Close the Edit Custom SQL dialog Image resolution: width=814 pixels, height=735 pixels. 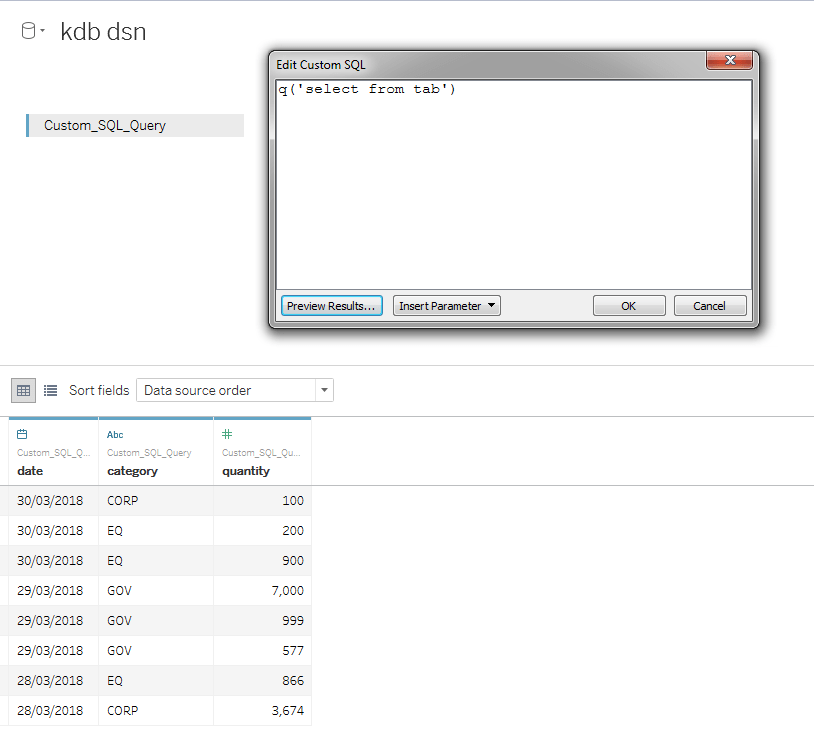click(729, 60)
